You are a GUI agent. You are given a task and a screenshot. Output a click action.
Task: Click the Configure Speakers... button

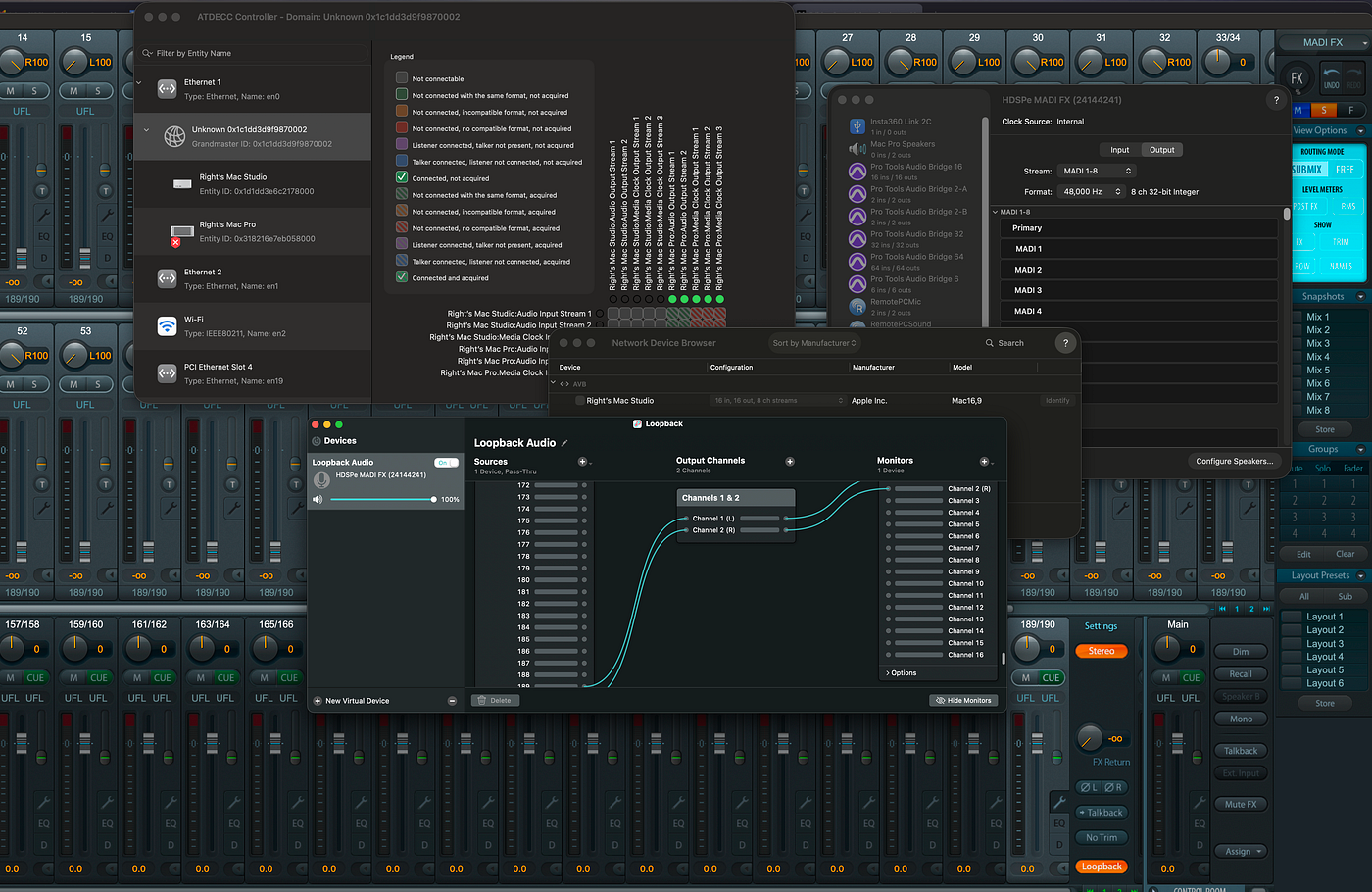tap(1235, 461)
